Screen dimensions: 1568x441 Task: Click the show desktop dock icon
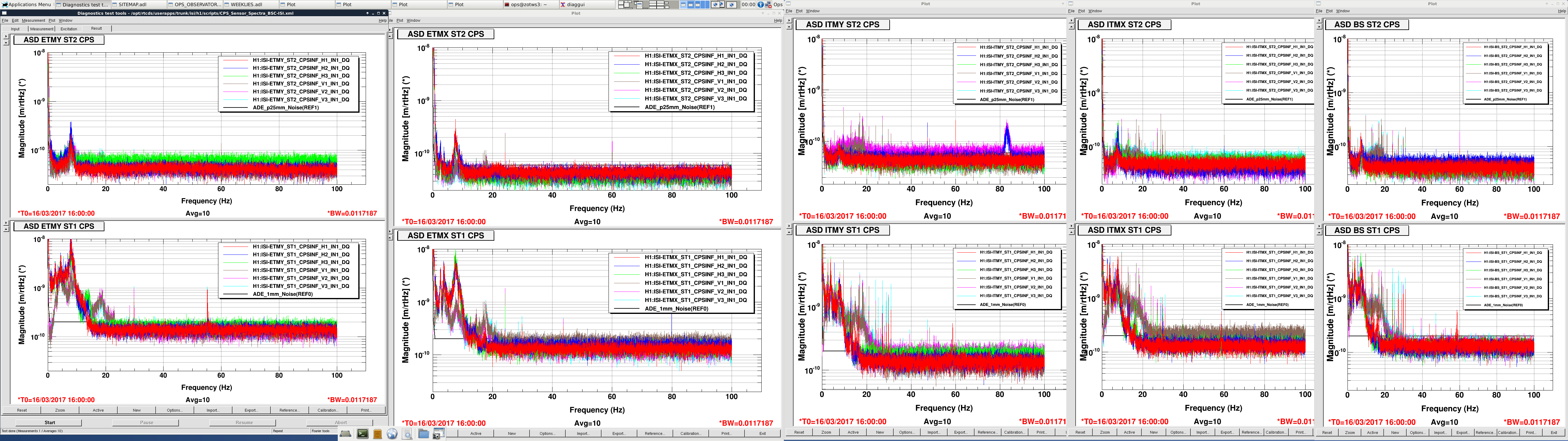[x=345, y=434]
